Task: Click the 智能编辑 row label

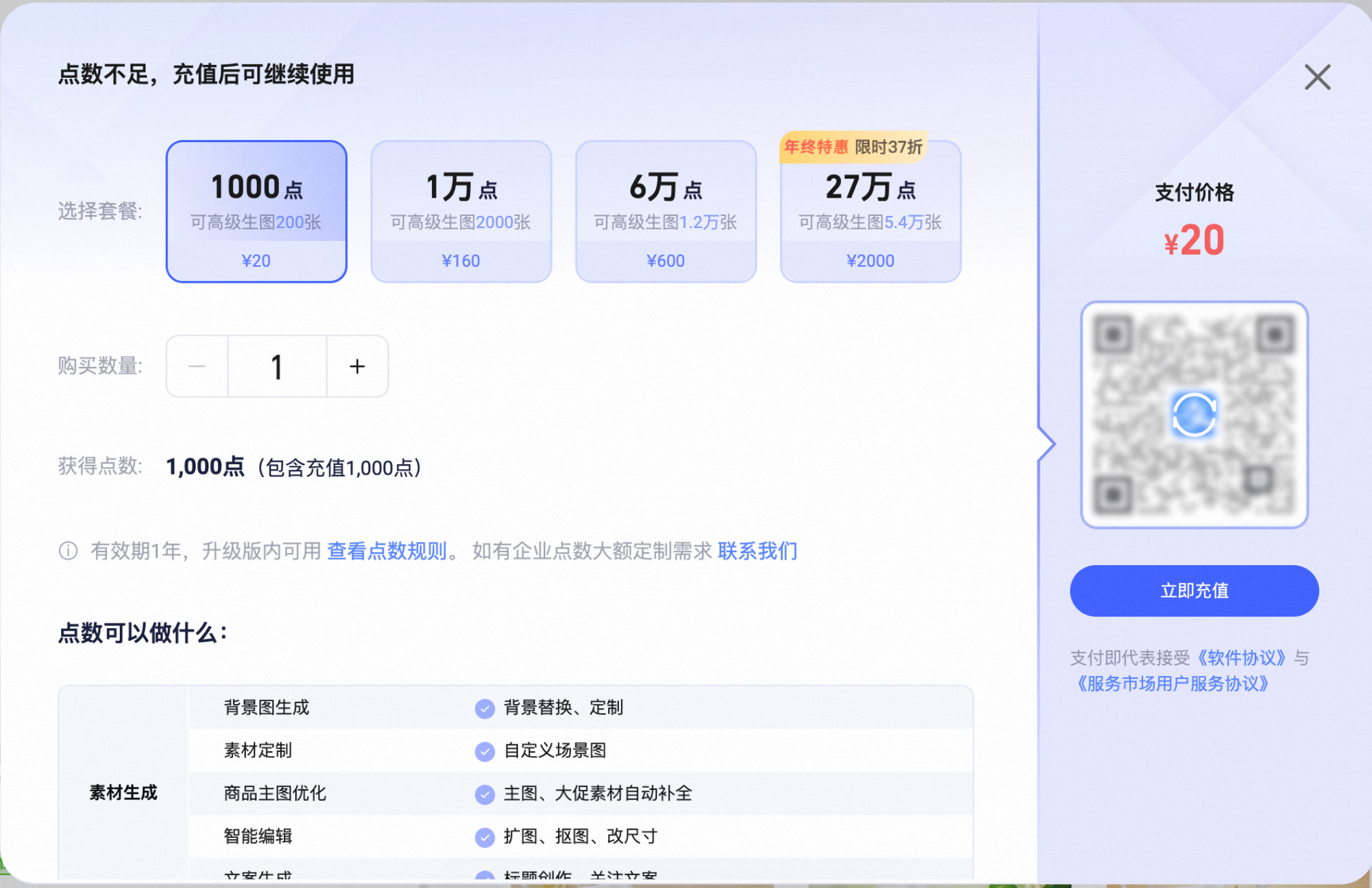Action: coord(258,836)
